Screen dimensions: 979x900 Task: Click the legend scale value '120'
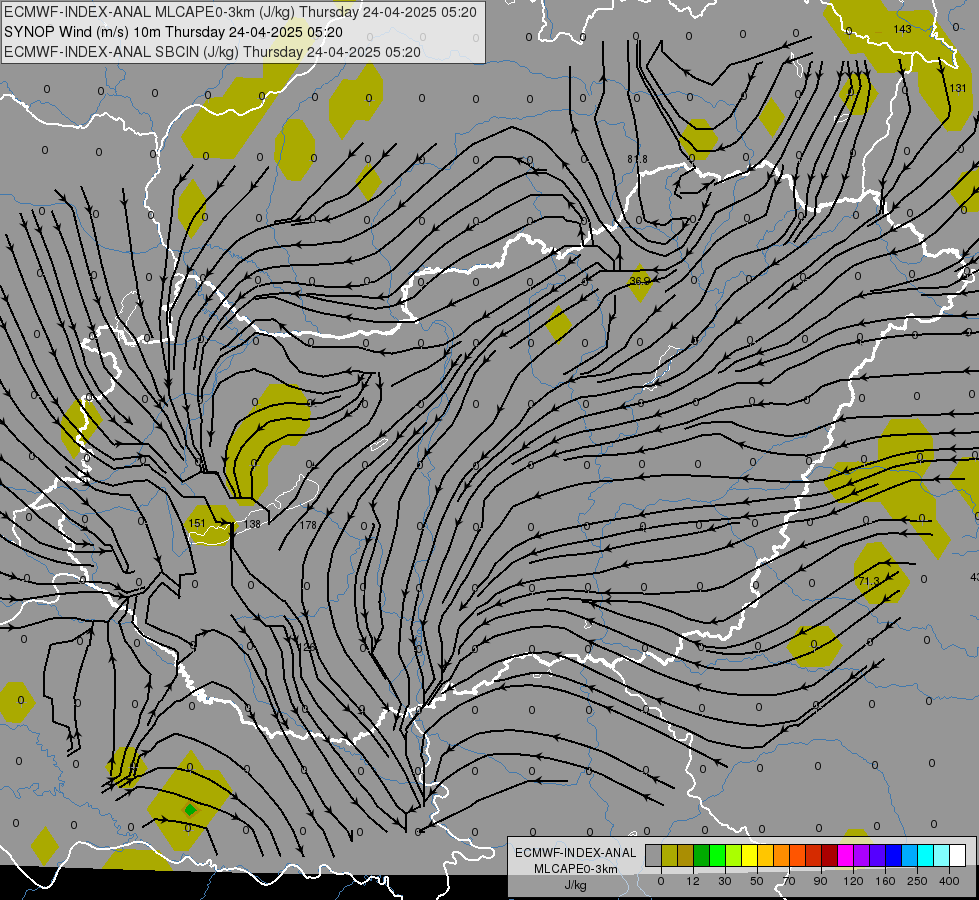pos(853,881)
